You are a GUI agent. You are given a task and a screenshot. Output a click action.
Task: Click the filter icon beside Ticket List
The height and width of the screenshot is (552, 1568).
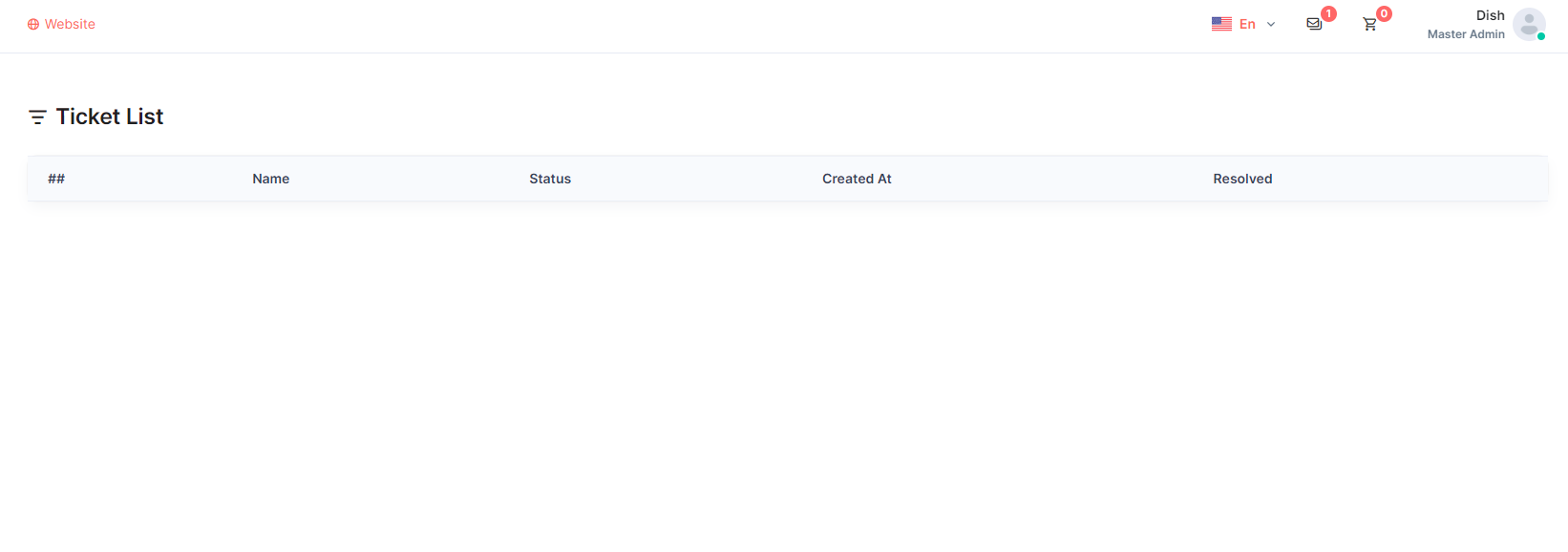pyautogui.click(x=37, y=117)
